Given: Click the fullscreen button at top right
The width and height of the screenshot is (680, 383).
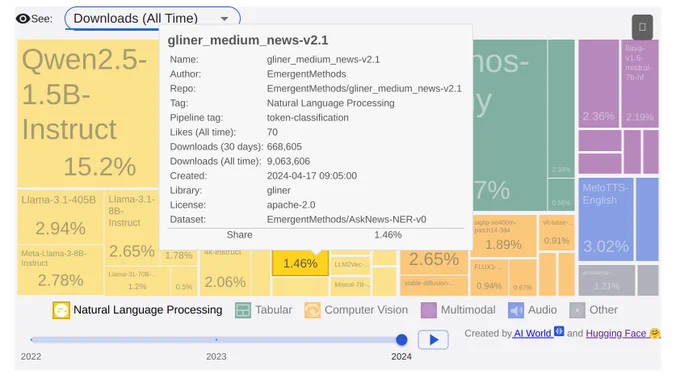Looking at the screenshot, I should pyautogui.click(x=642, y=27).
